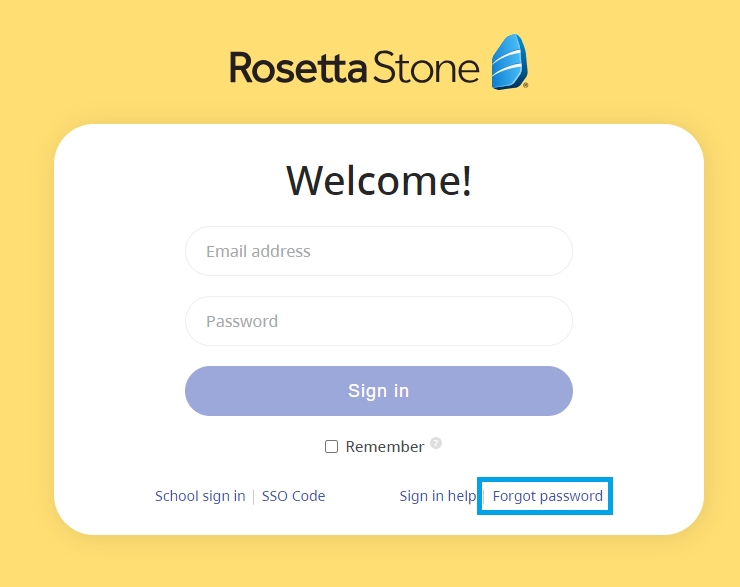
Task: Click the divider between Sign in help and Forgot password
Action: 483,496
